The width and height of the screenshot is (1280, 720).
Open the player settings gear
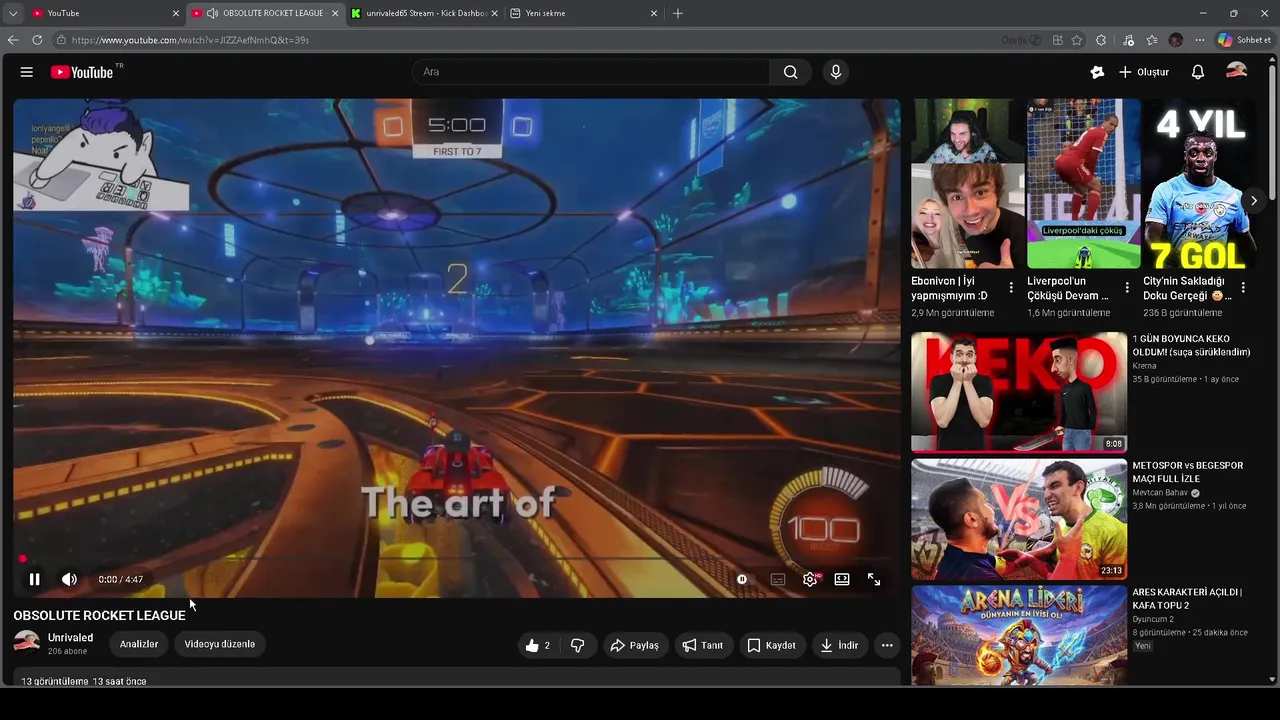(x=810, y=579)
